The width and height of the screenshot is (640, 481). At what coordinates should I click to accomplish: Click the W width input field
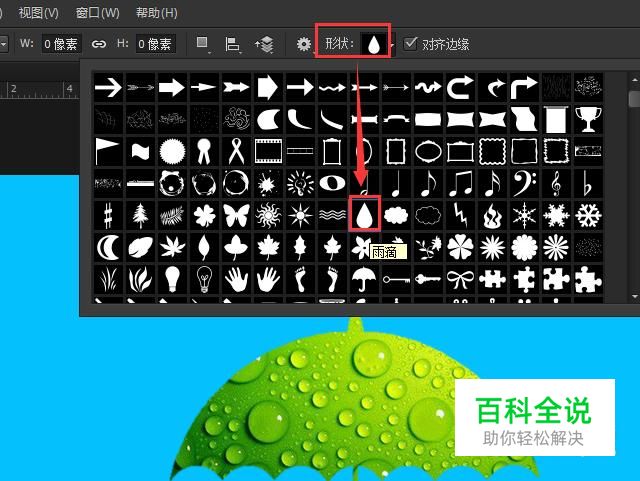click(61, 44)
